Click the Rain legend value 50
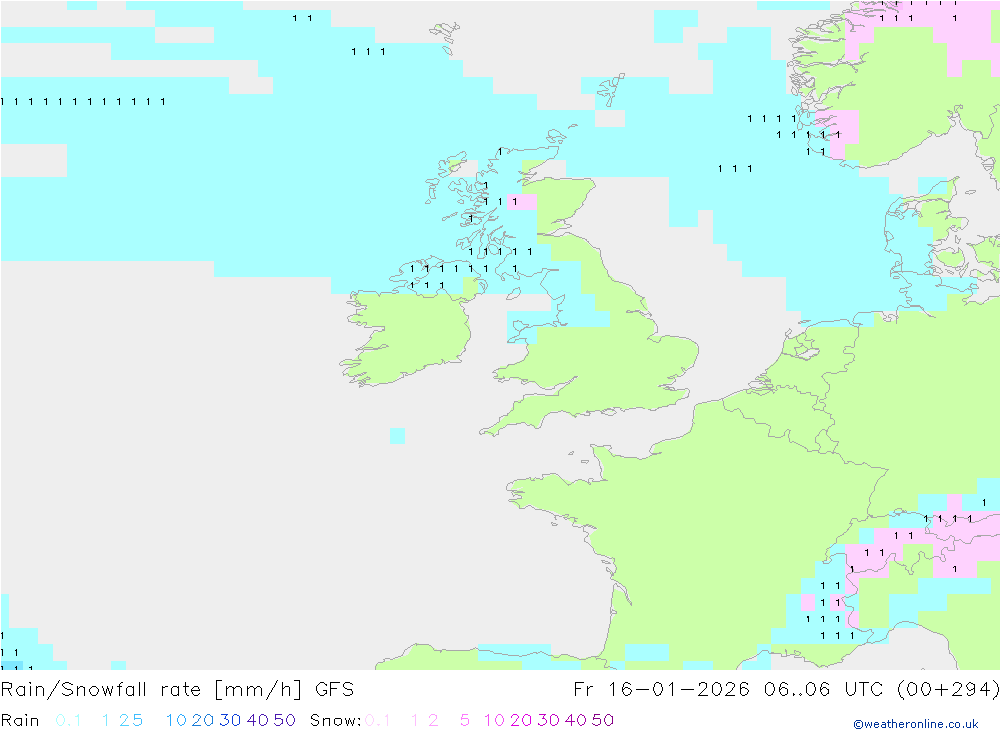The height and width of the screenshot is (733, 1000). (x=285, y=720)
